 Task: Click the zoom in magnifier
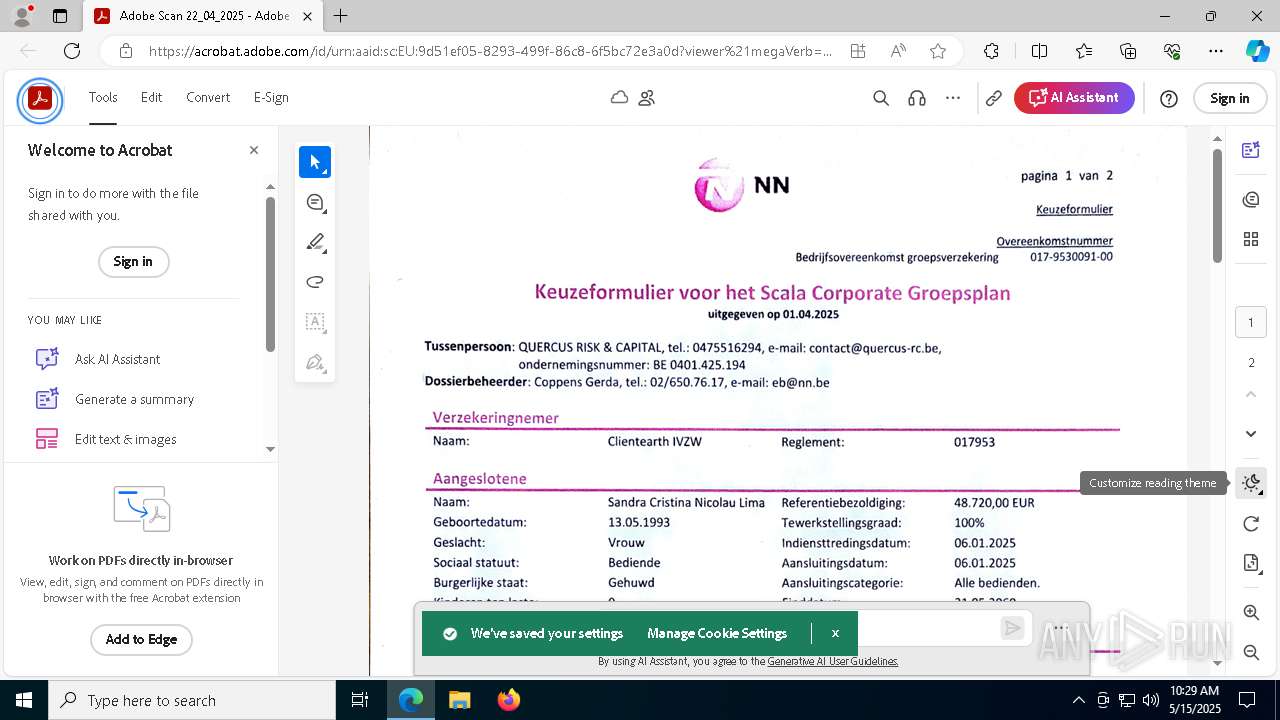(x=1251, y=612)
